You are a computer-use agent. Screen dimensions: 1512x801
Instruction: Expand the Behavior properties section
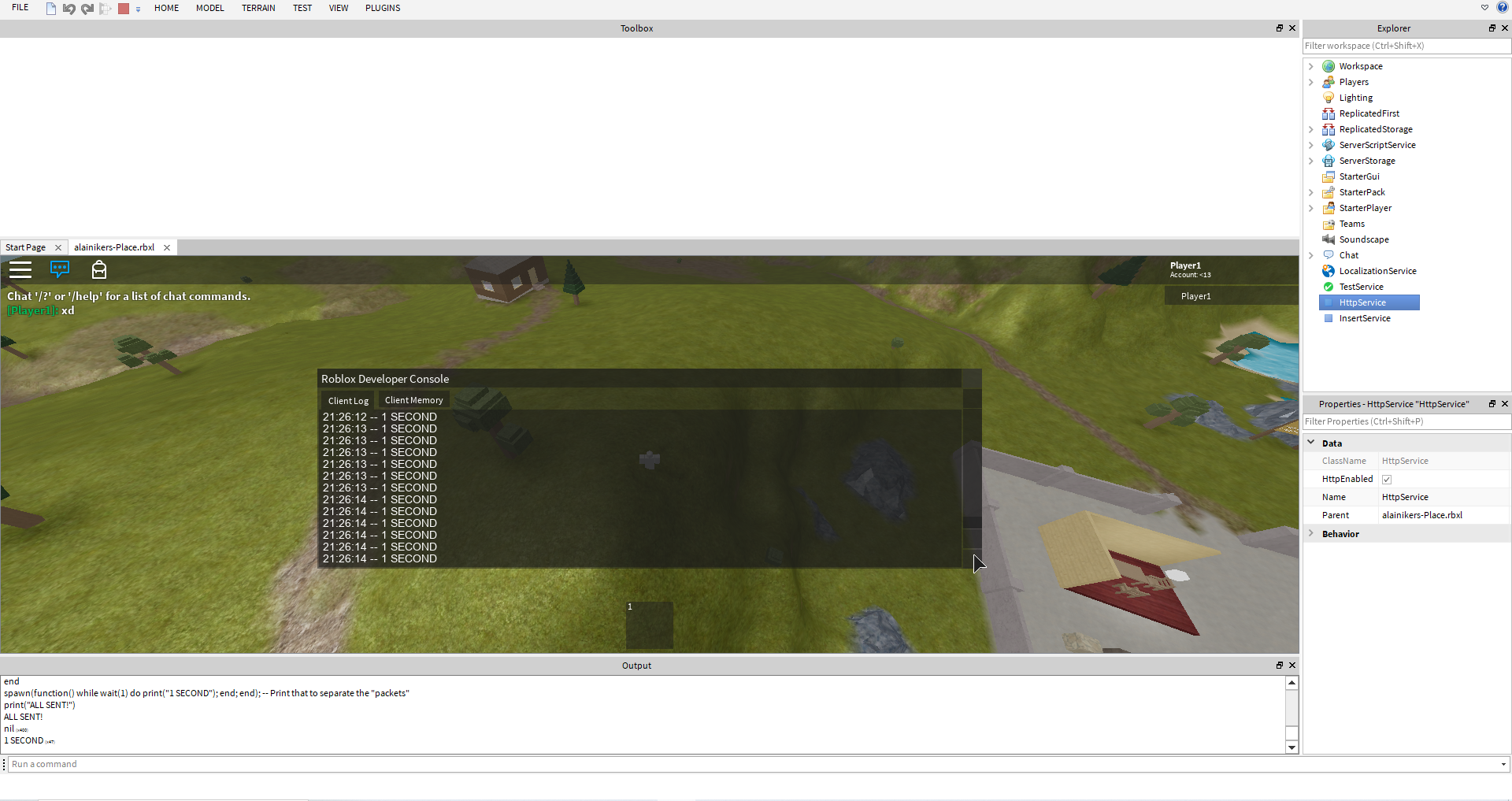1311,534
